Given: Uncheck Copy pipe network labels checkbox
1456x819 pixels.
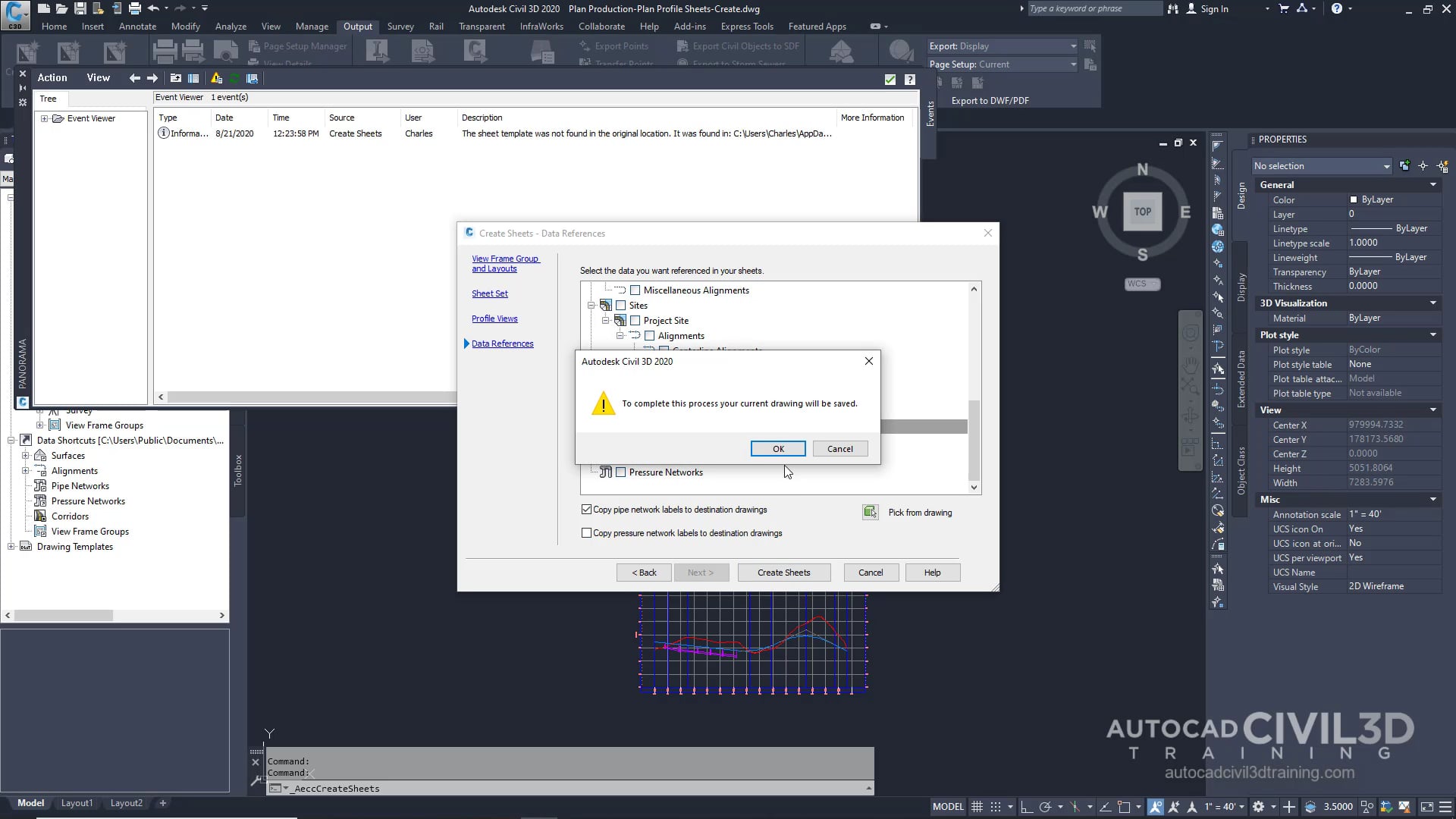Looking at the screenshot, I should [586, 510].
